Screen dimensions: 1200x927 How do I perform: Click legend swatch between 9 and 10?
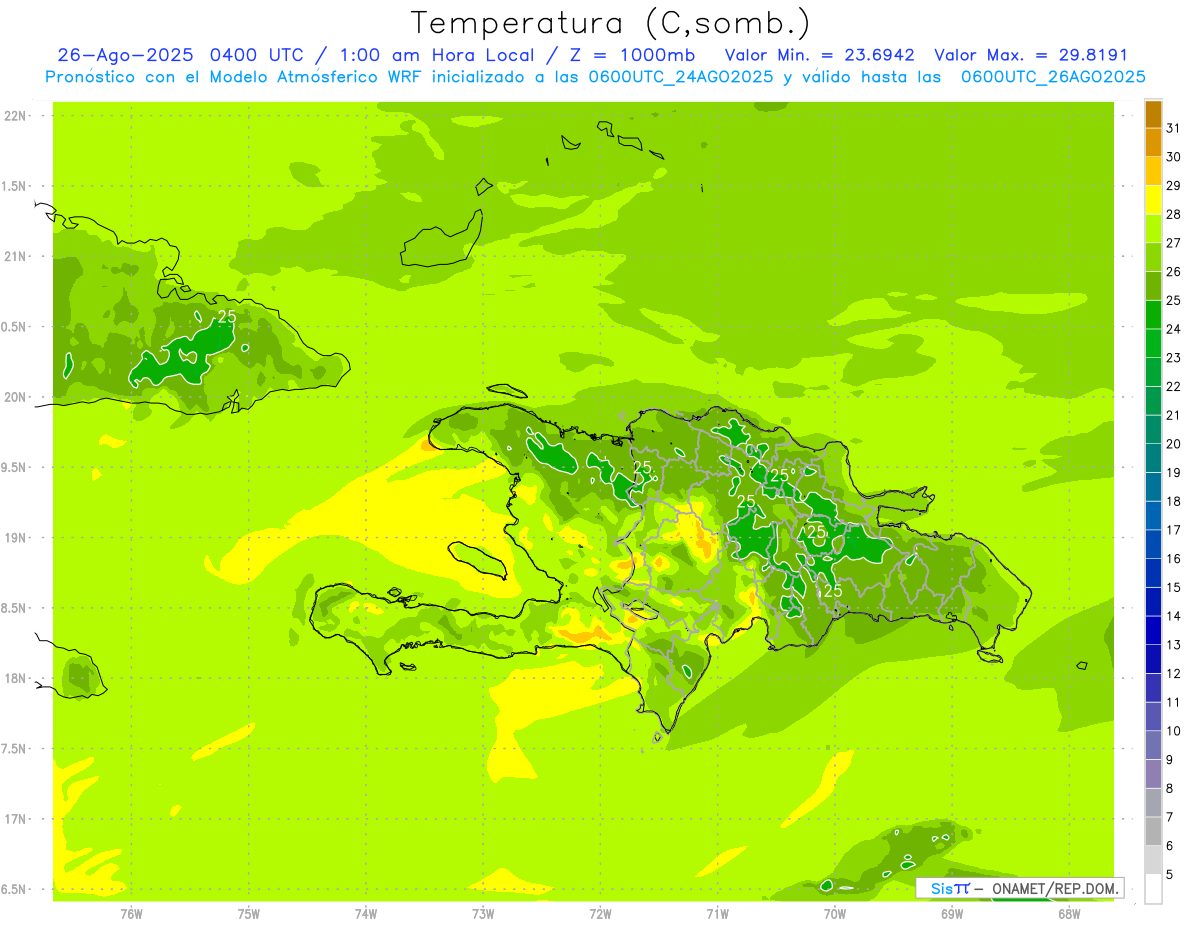pos(1153,744)
